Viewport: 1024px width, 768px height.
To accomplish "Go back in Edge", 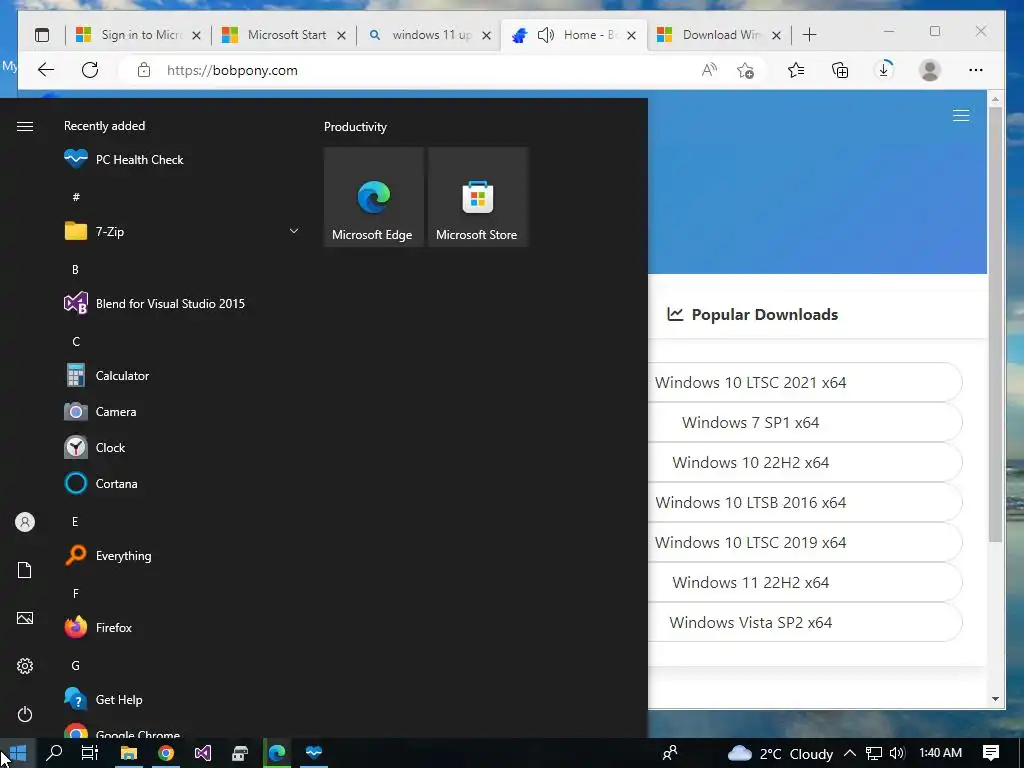I will (x=46, y=70).
